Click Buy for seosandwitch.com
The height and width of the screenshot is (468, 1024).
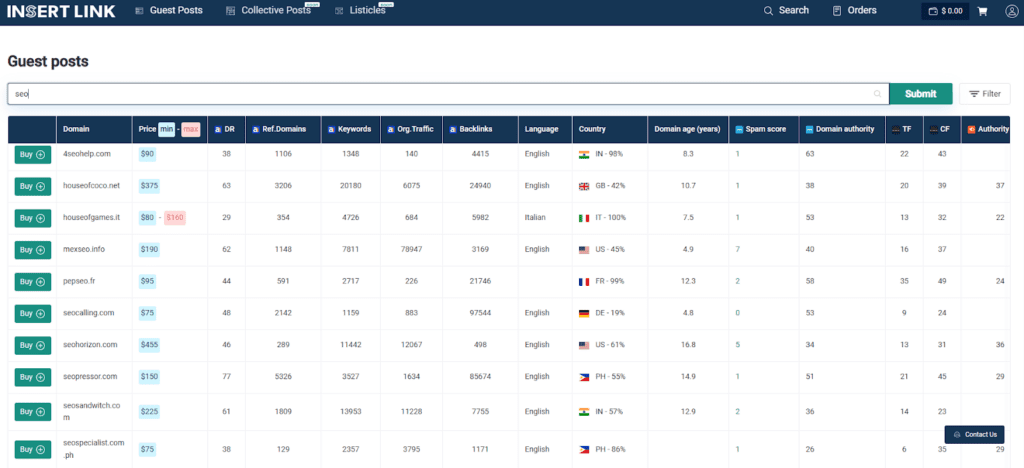(x=33, y=412)
